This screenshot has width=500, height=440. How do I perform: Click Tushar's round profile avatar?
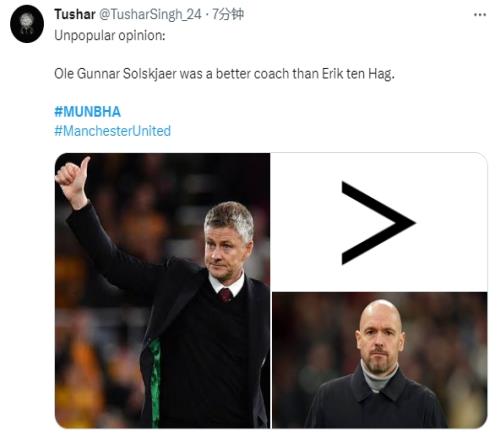(x=27, y=24)
